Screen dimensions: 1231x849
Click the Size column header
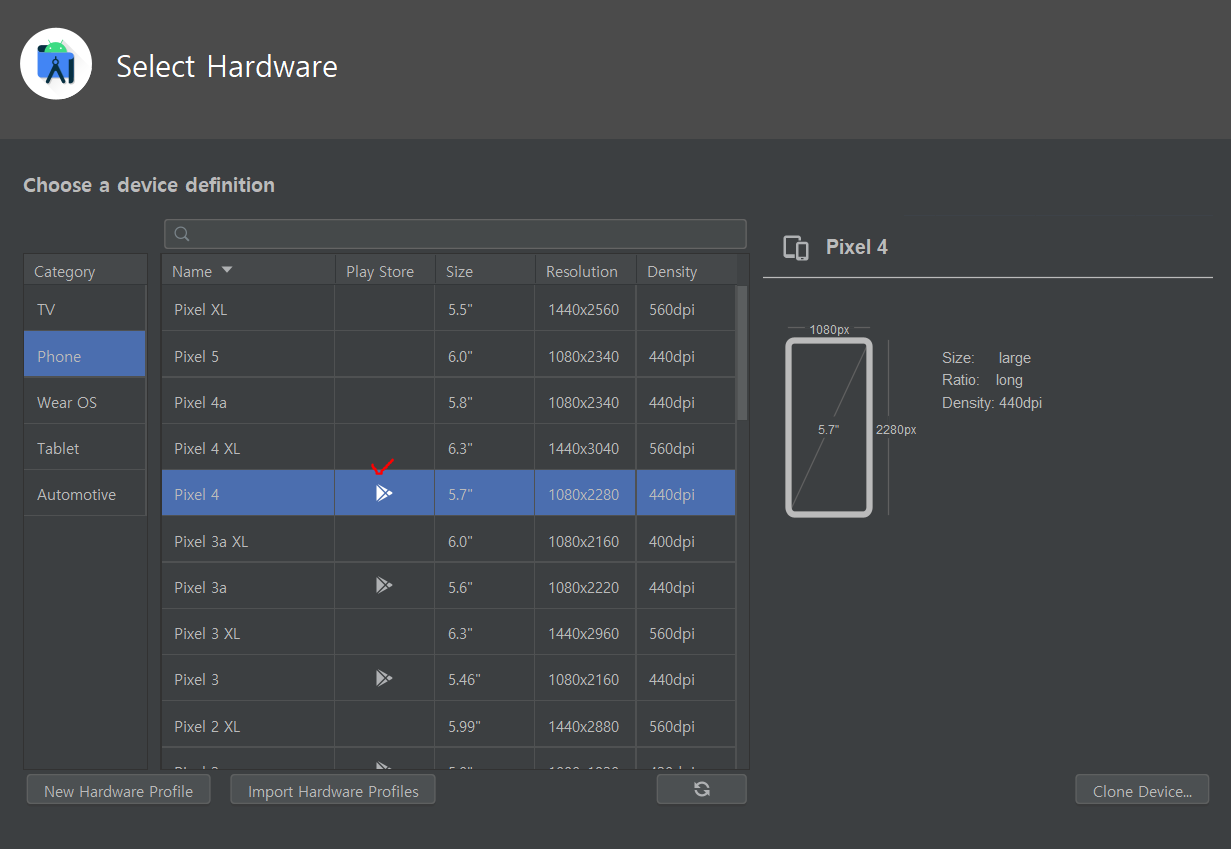pyautogui.click(x=485, y=271)
